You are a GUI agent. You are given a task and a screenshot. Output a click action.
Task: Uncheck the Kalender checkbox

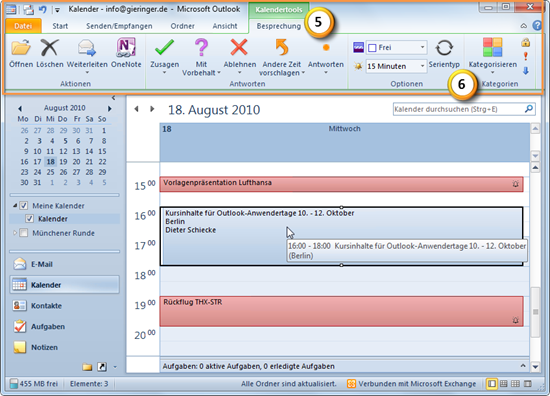pos(29,219)
